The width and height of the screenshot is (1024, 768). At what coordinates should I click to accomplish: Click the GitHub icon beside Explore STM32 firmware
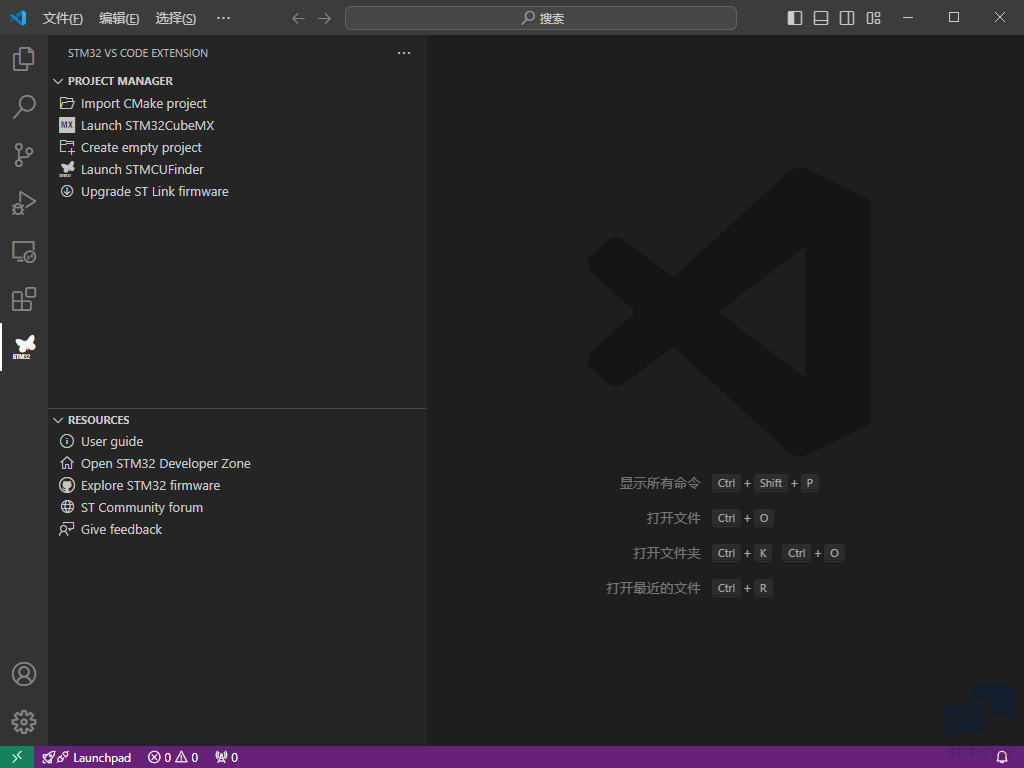point(67,485)
